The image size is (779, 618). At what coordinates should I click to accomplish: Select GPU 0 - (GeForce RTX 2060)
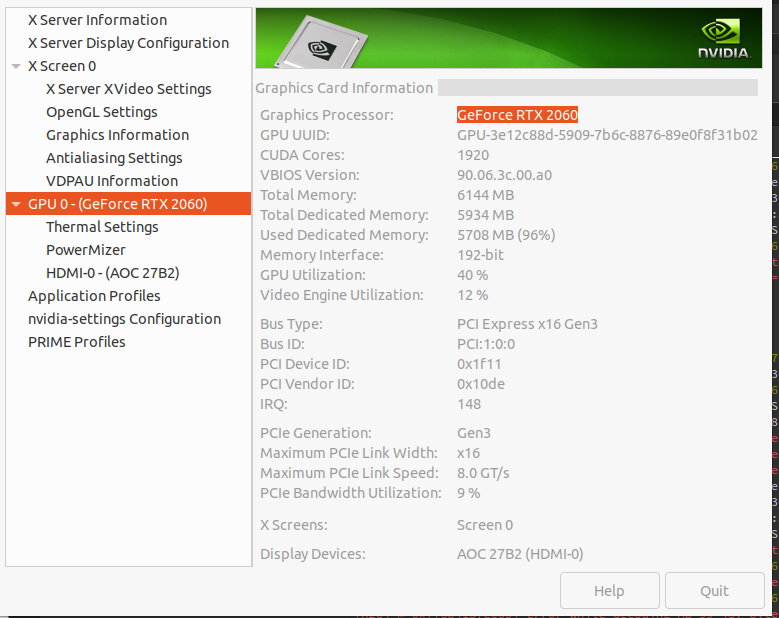point(129,204)
